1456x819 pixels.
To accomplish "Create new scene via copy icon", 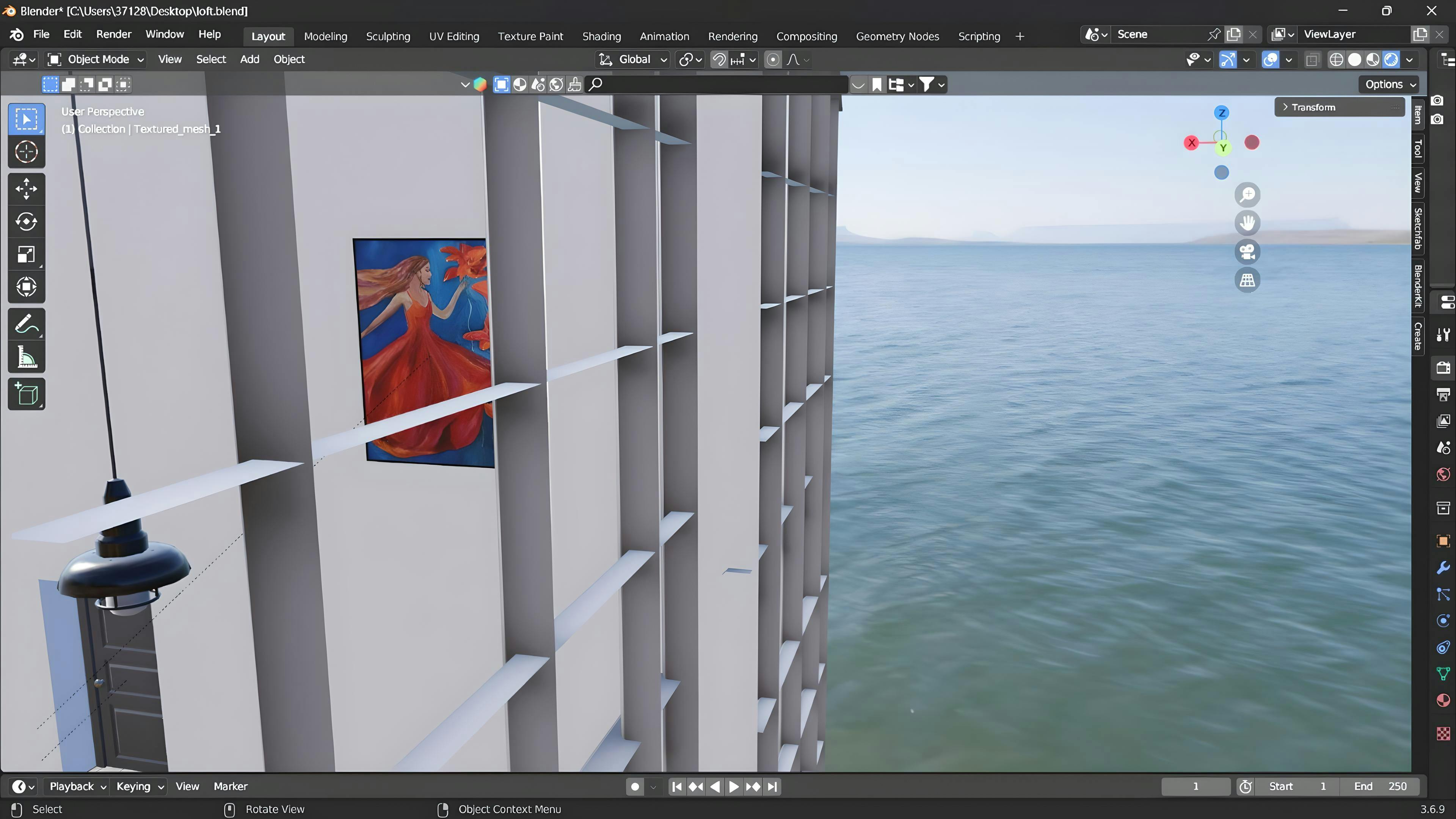I will pyautogui.click(x=1233, y=35).
